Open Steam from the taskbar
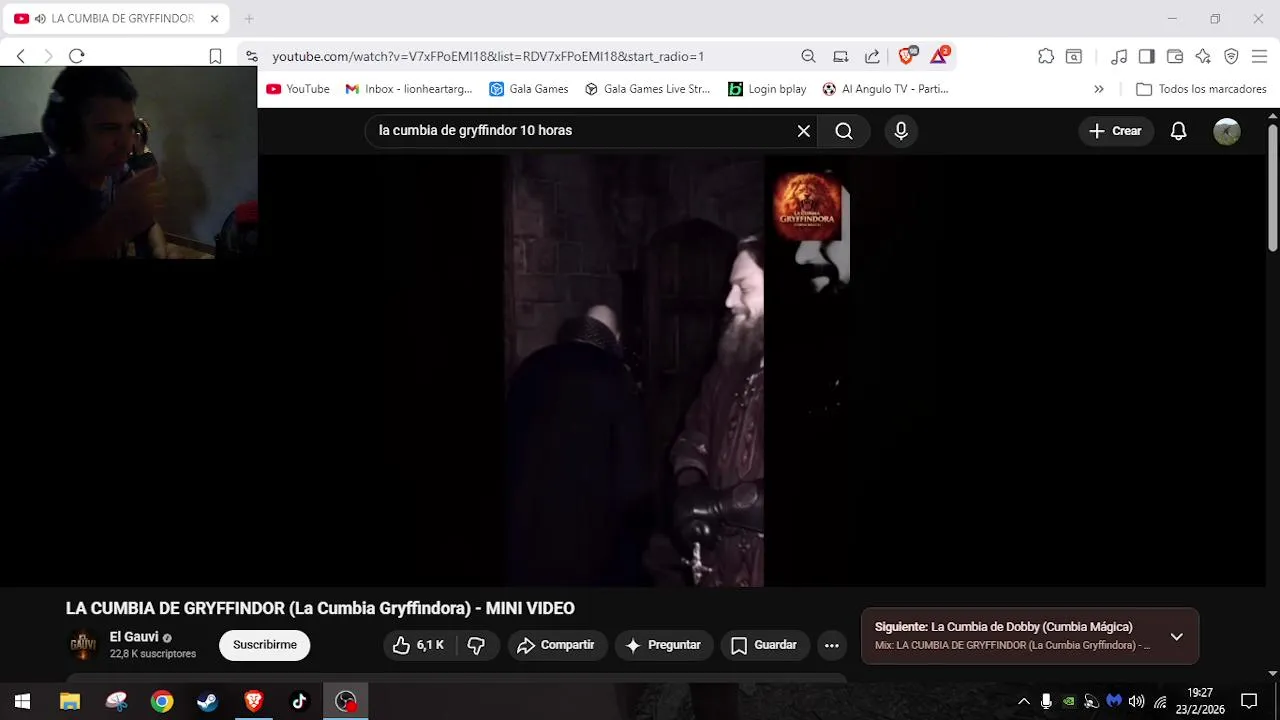 point(208,701)
